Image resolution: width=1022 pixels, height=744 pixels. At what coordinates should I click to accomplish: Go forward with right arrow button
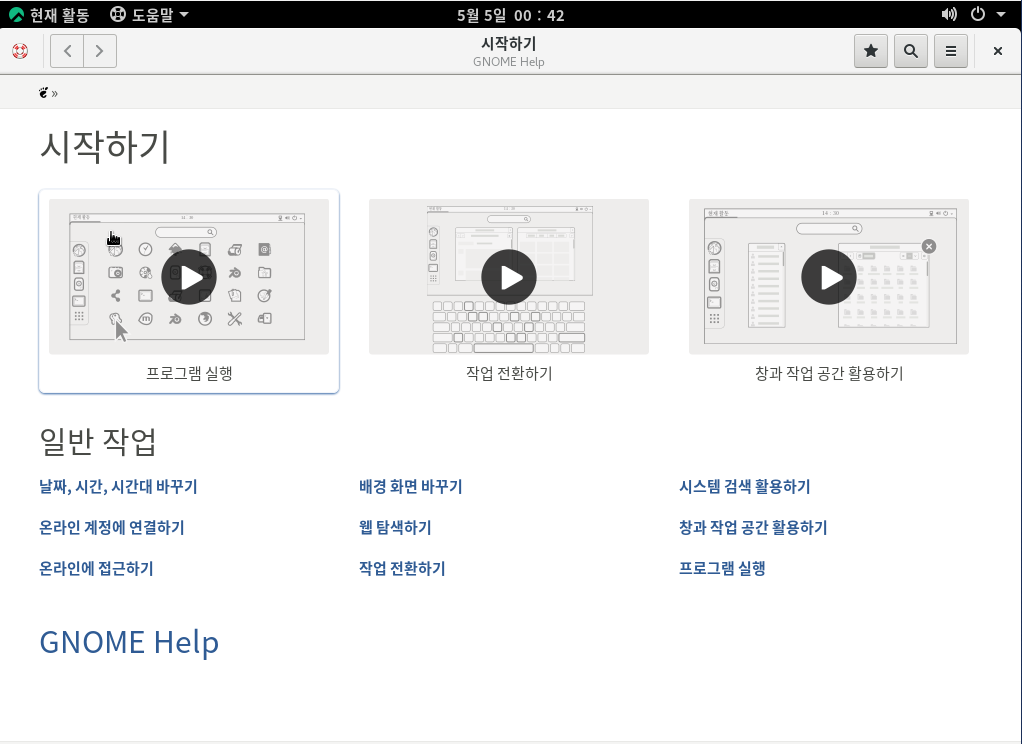pyautogui.click(x=100, y=51)
